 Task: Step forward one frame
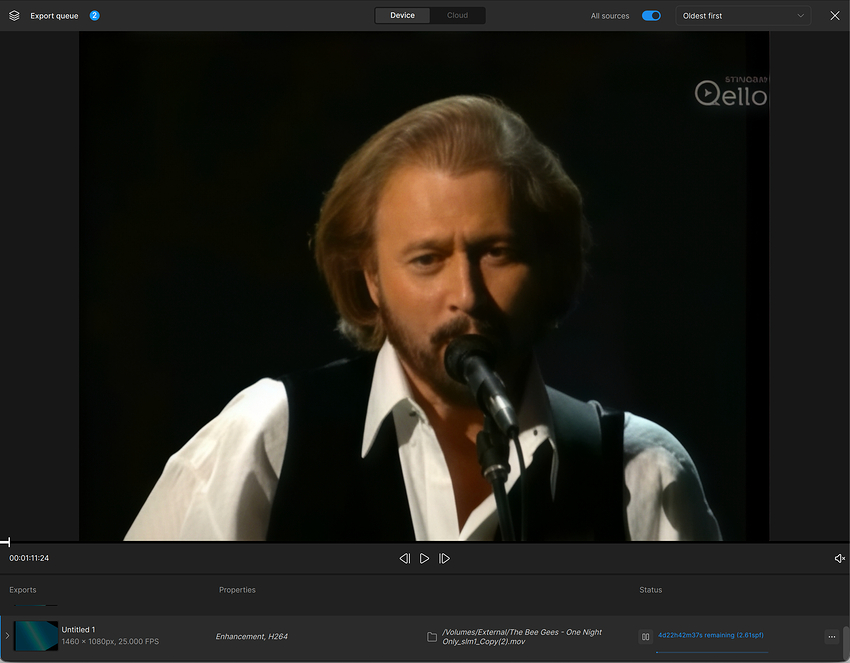coord(444,558)
